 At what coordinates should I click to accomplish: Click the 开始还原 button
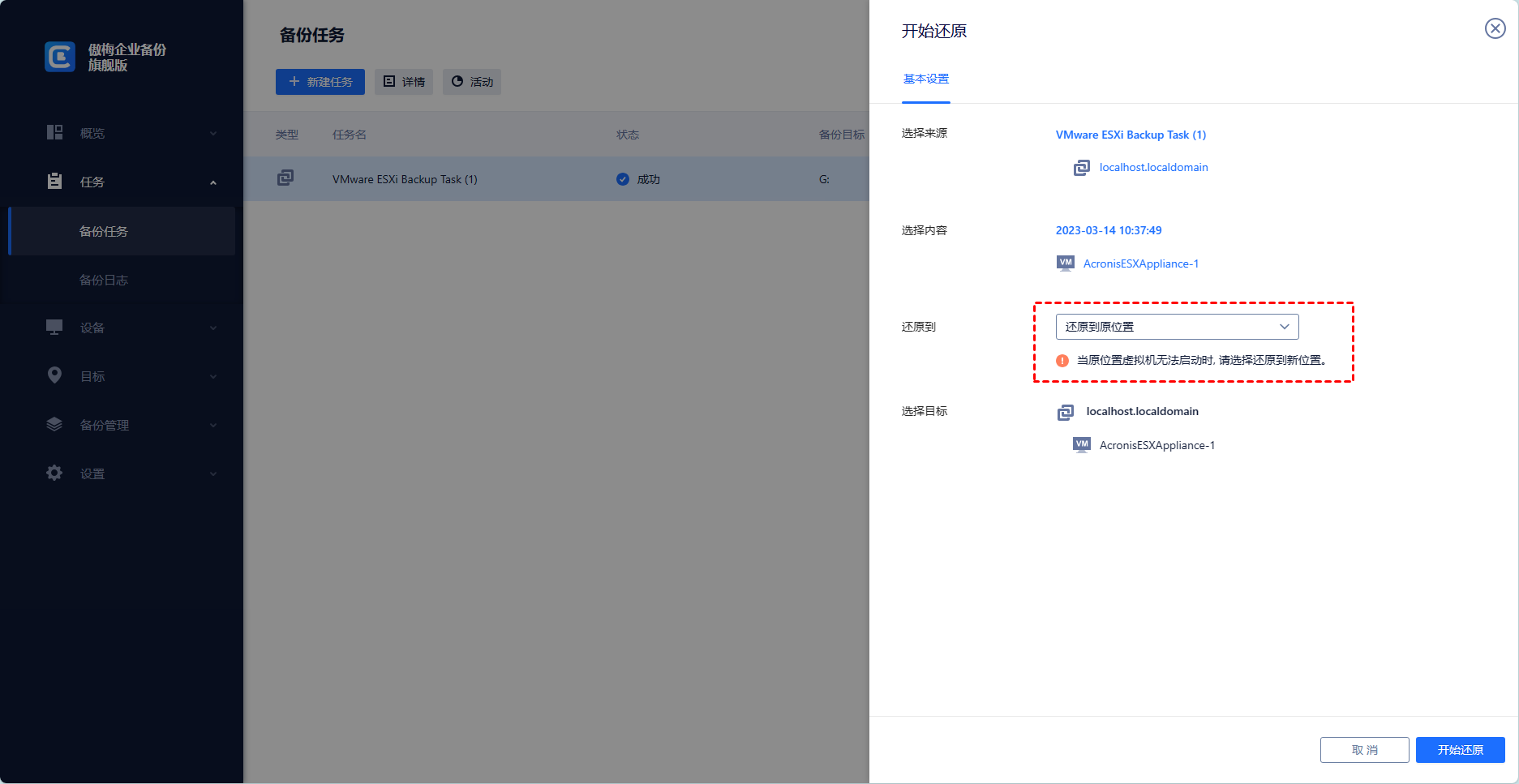click(x=1461, y=750)
